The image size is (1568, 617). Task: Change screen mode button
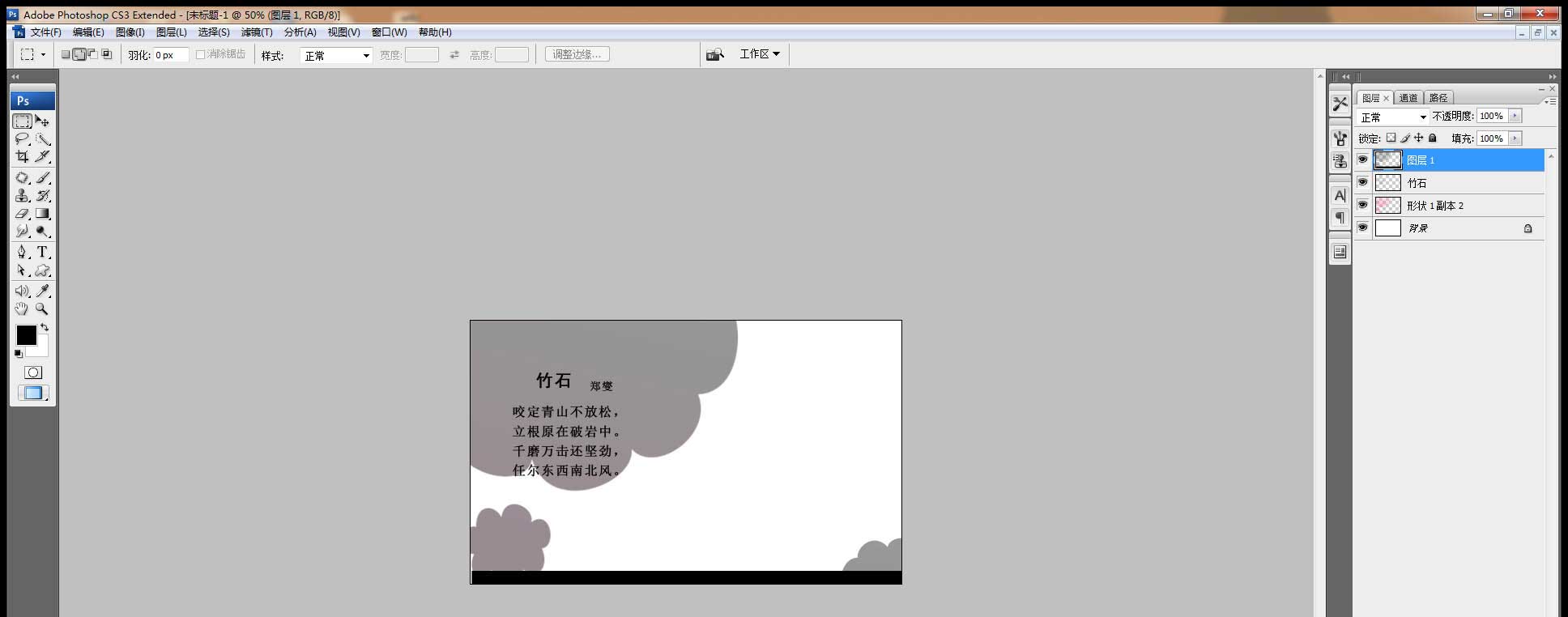[33, 393]
